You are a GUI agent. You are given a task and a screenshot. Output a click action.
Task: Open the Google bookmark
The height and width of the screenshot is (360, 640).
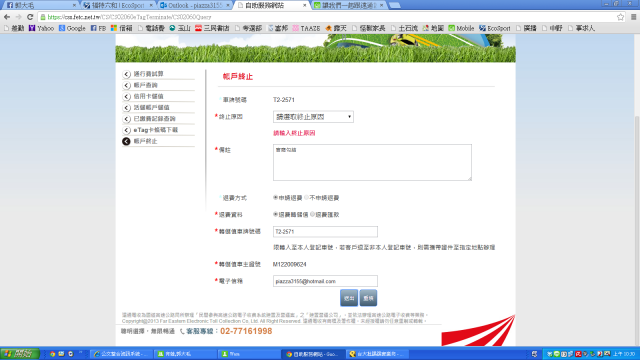[x=72, y=28]
